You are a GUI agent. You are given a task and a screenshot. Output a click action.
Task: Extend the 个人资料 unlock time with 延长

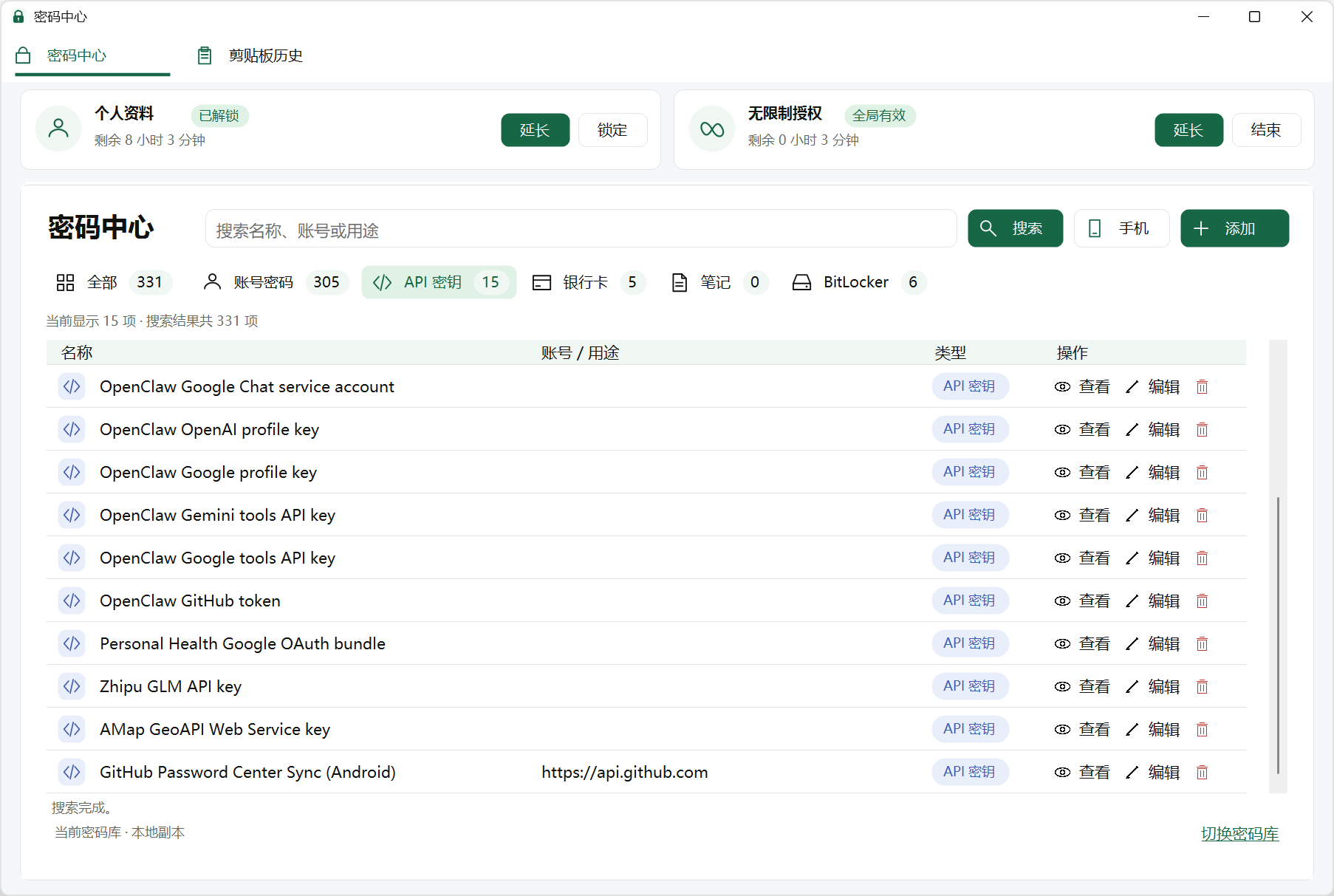pyautogui.click(x=535, y=130)
